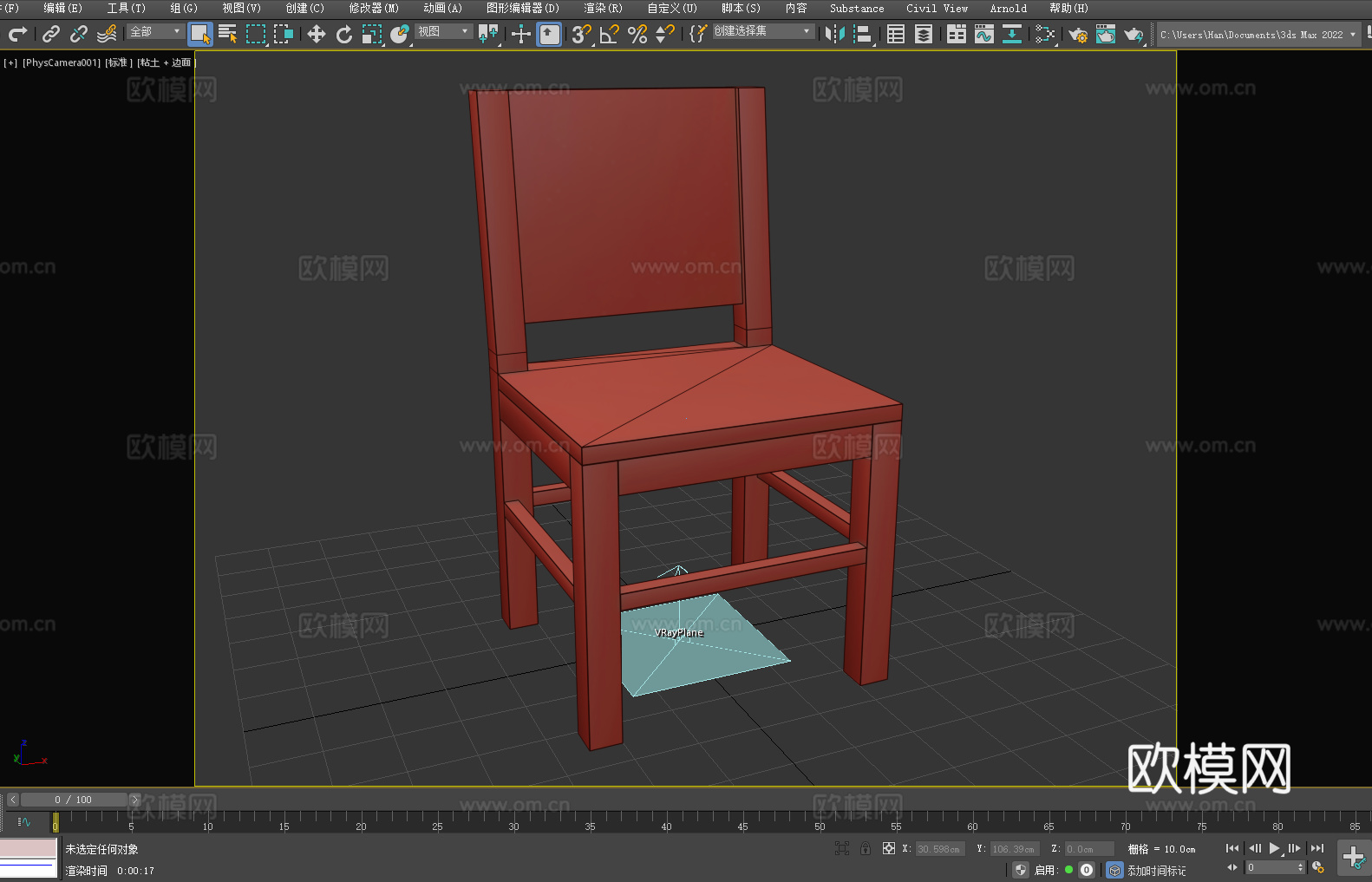Viewport: 1372px width, 882px height.
Task: Toggle Selection Lock padlock icon
Action: (866, 848)
